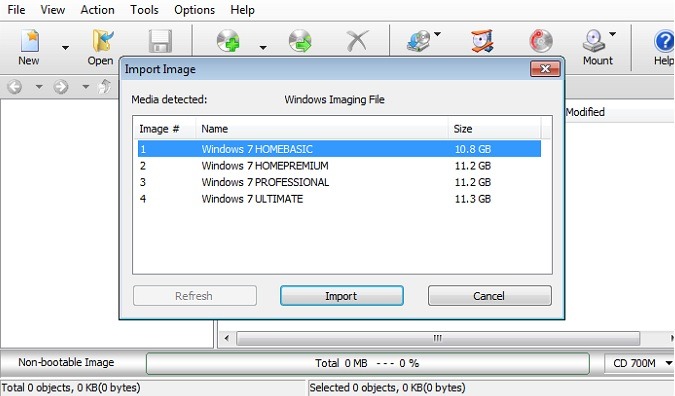Image resolution: width=675 pixels, height=396 pixels.
Task: Click the Size column header
Action: [494, 129]
